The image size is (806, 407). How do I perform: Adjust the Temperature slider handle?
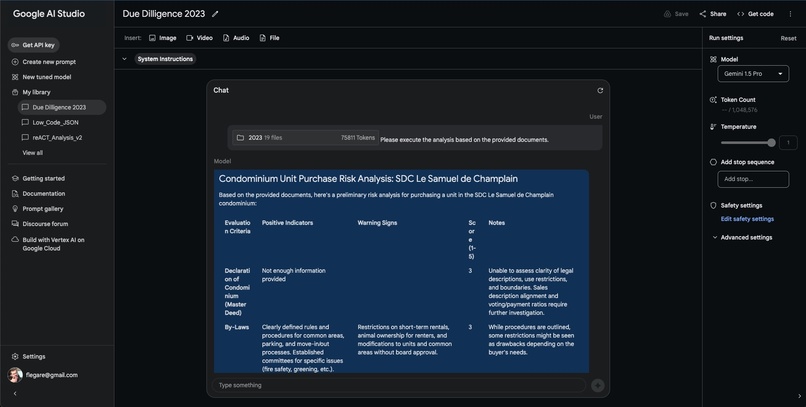[771, 143]
